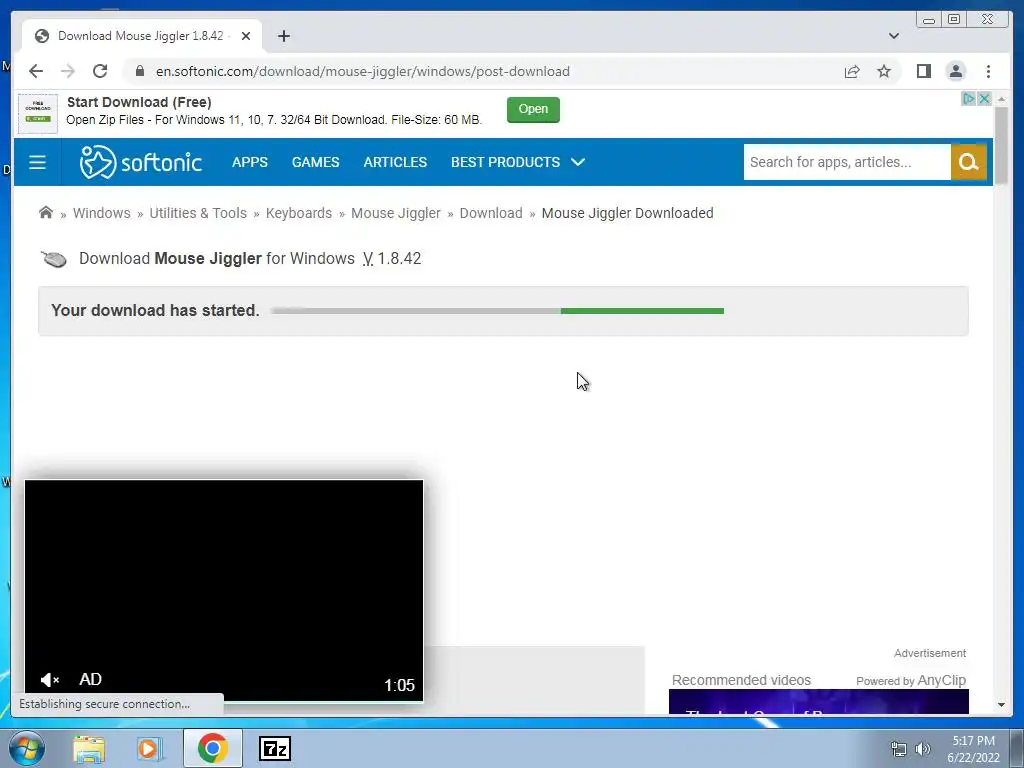This screenshot has height=768, width=1024.
Task: Click the orange search magnifier button
Action: click(x=968, y=162)
